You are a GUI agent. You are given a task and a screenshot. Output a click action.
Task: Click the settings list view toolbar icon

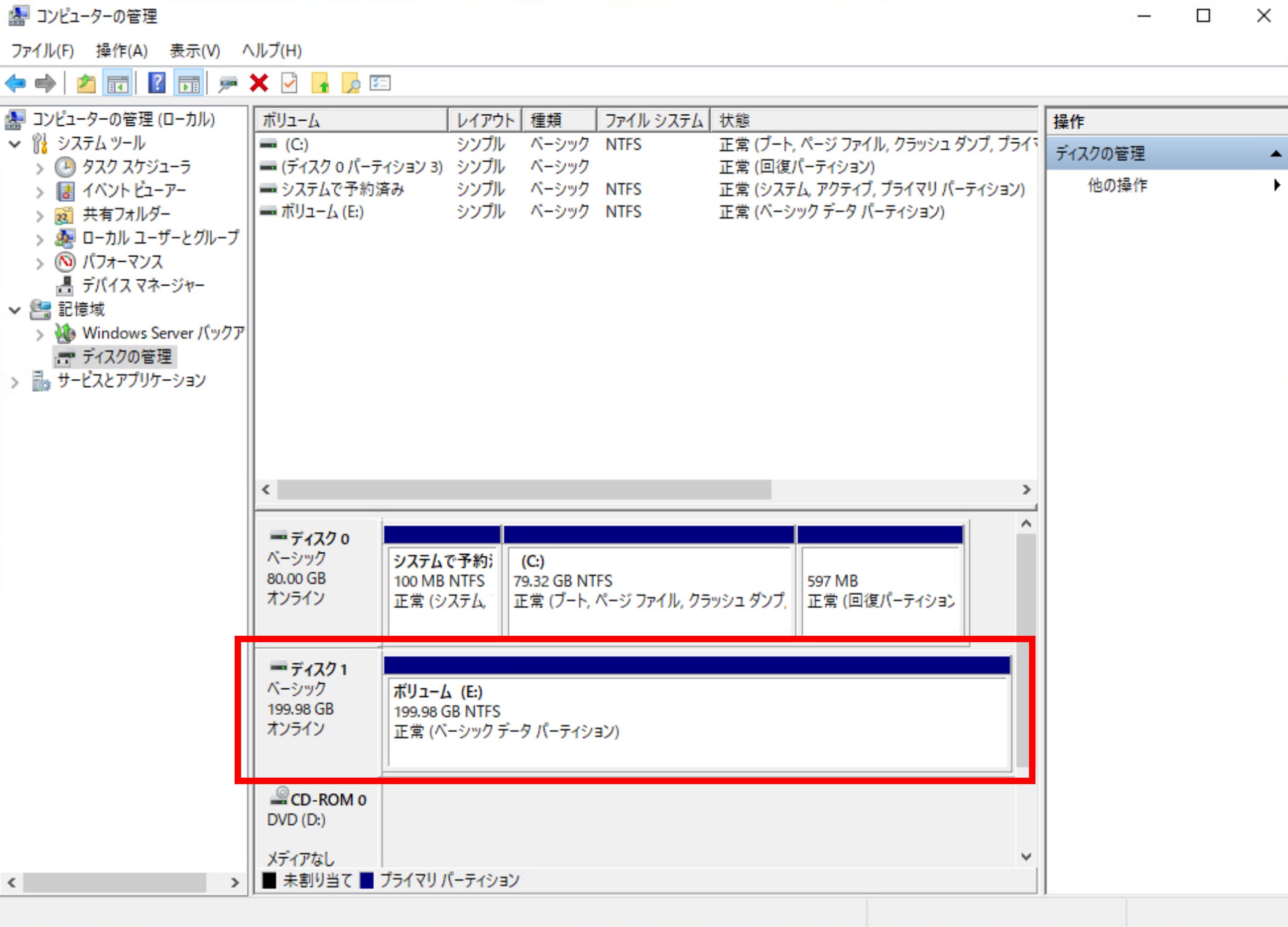(380, 84)
